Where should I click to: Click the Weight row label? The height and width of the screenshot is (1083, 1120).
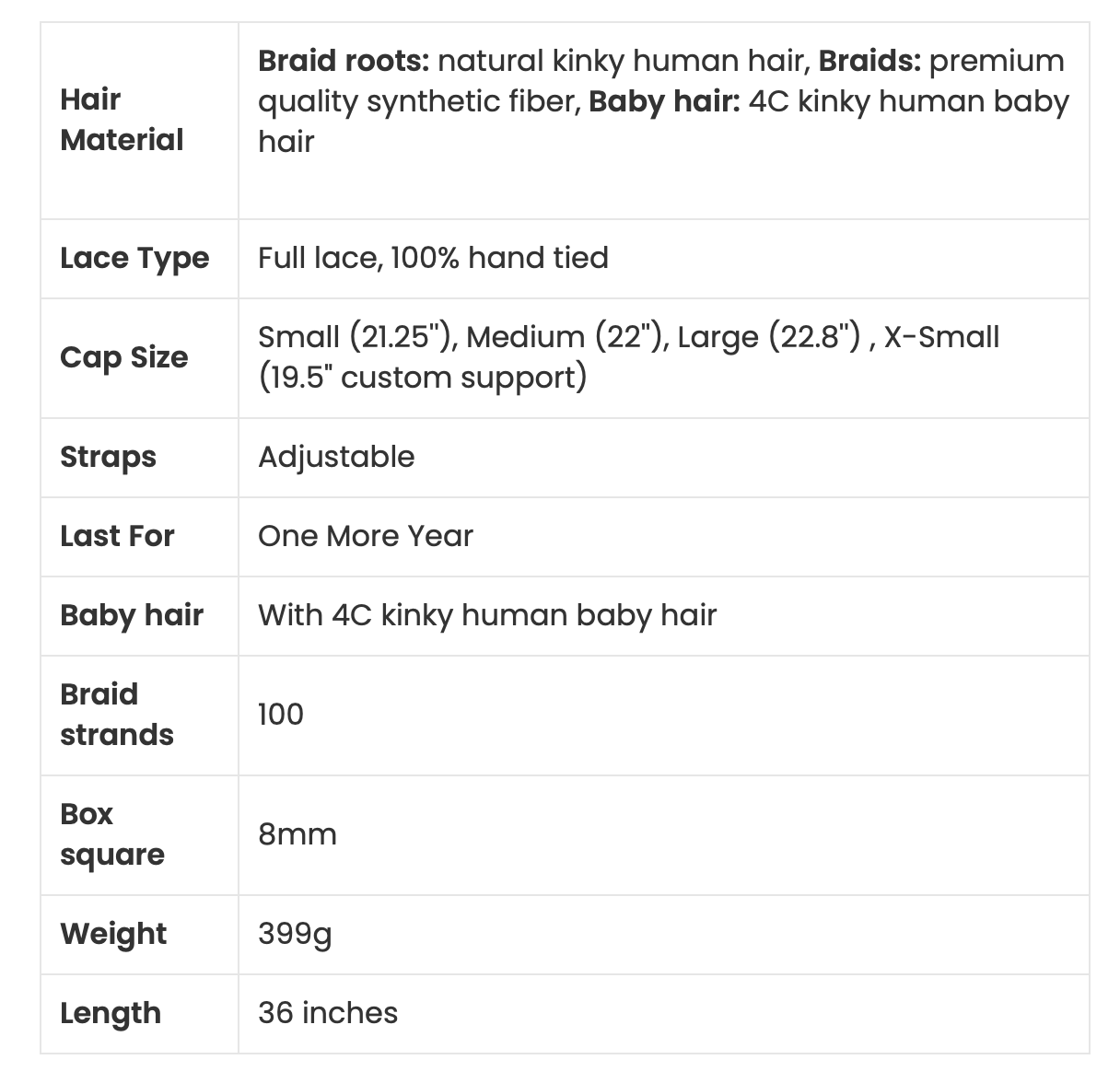pos(113,934)
